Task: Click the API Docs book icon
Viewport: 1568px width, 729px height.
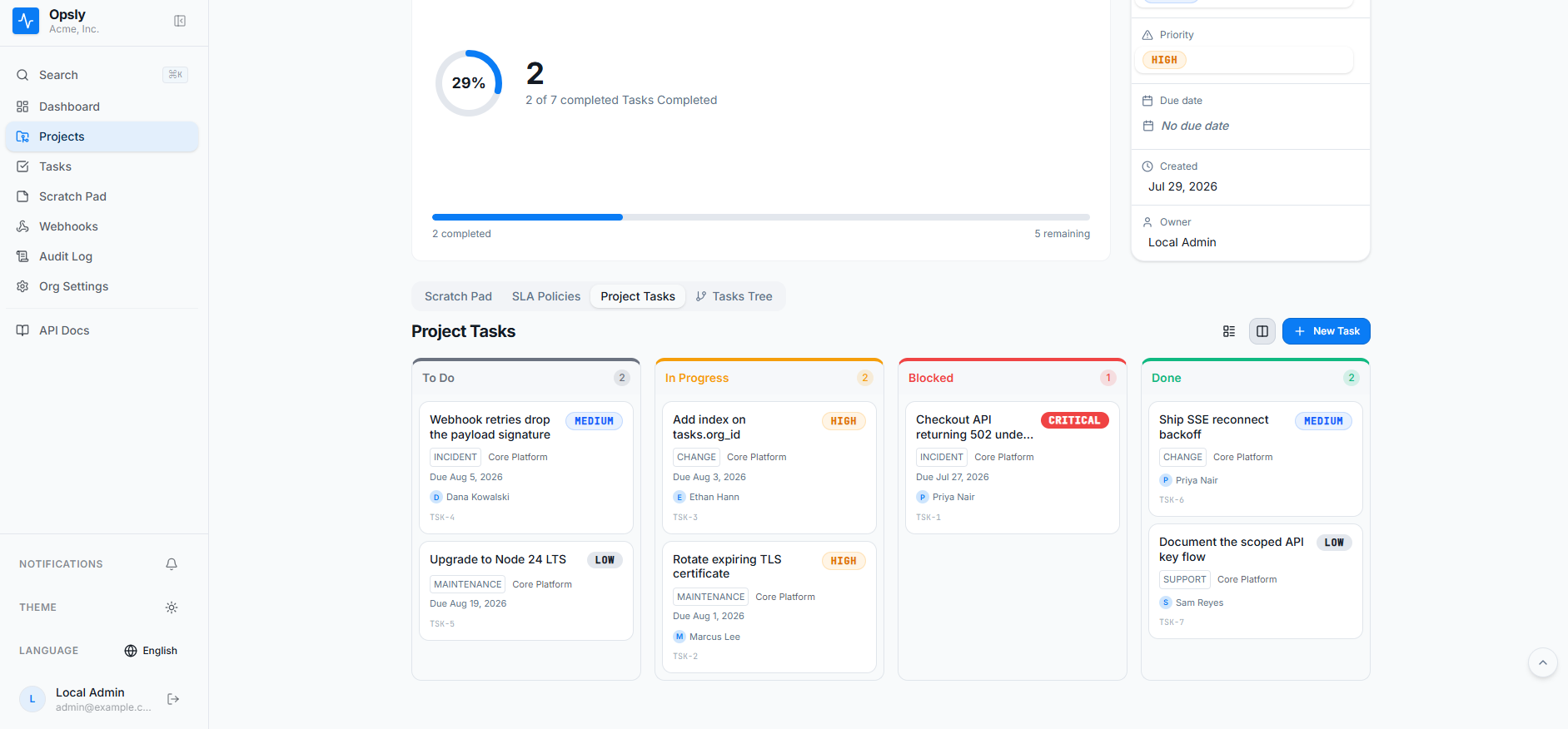Action: pyautogui.click(x=22, y=330)
